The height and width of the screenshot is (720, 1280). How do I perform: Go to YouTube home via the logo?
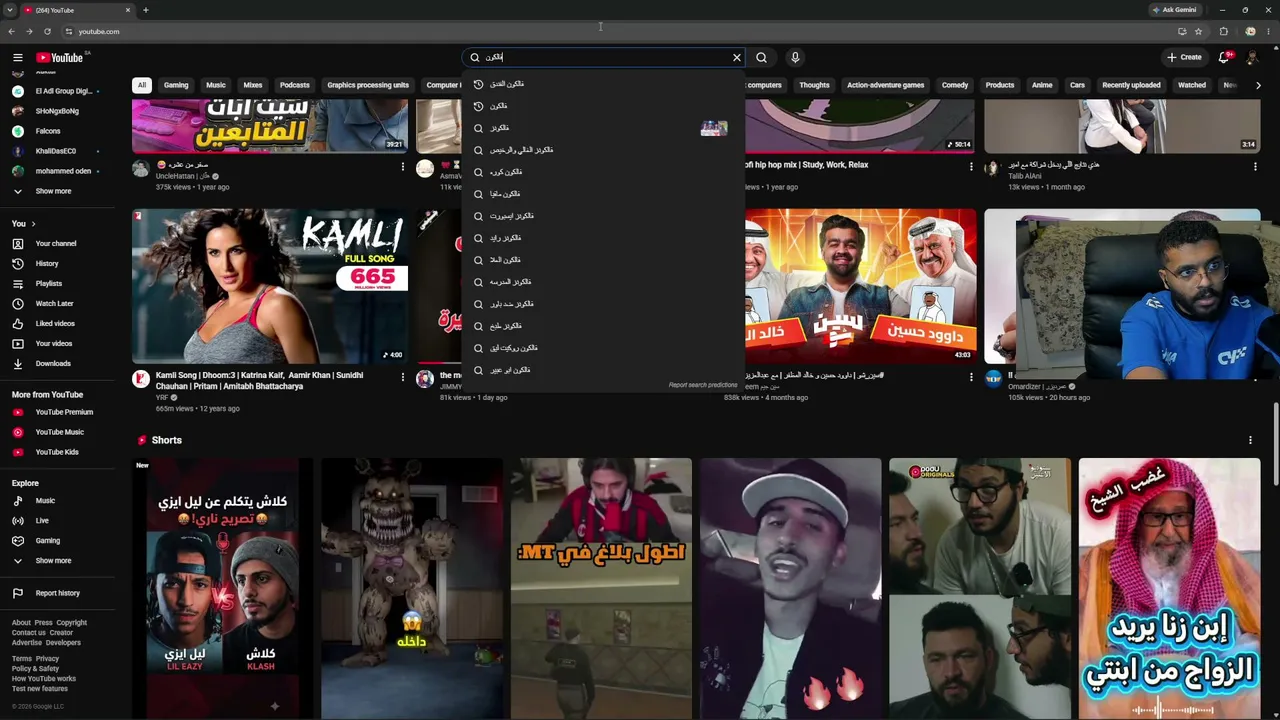60,58
